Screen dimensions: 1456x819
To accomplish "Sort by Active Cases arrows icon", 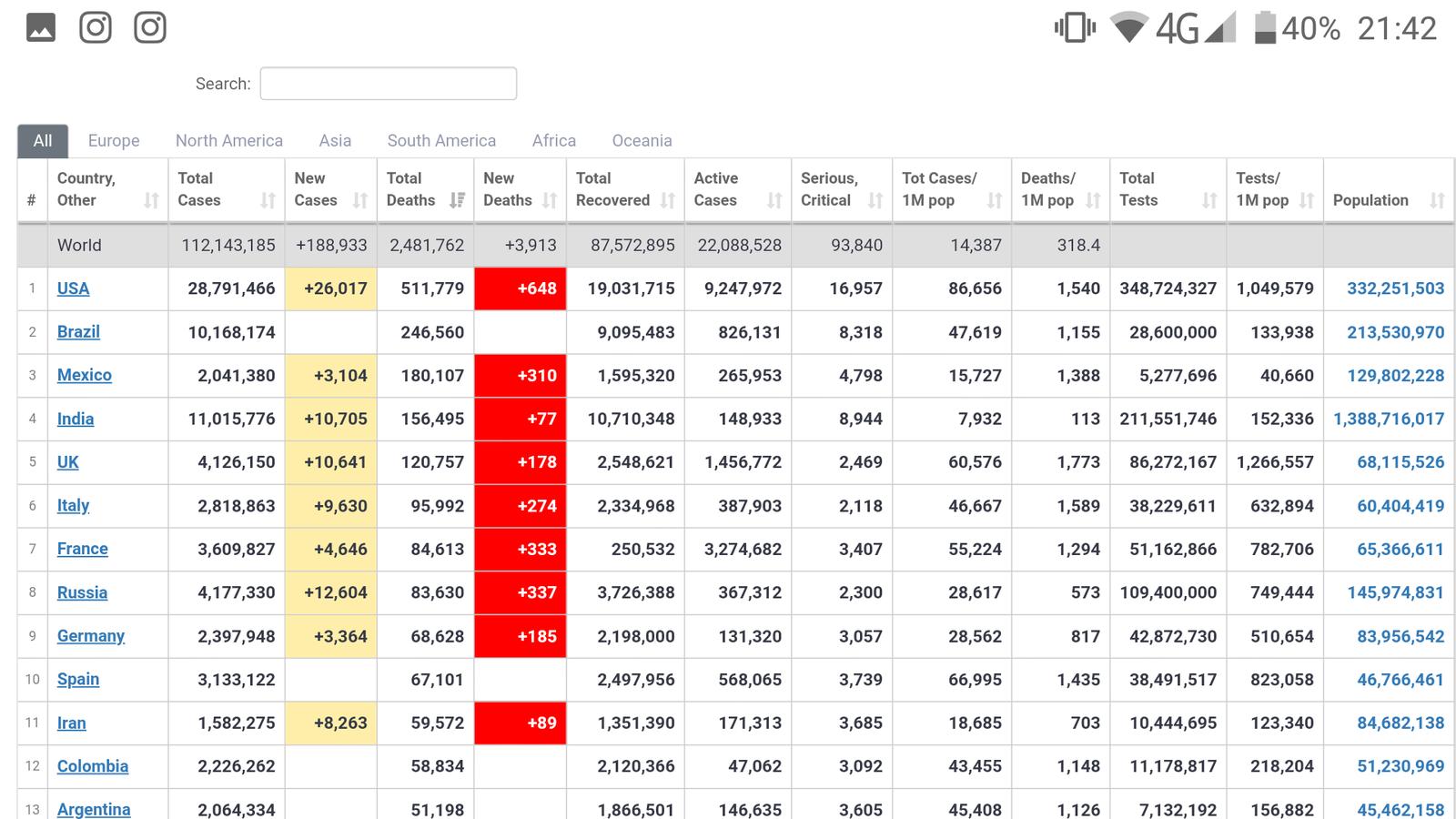I will (774, 200).
